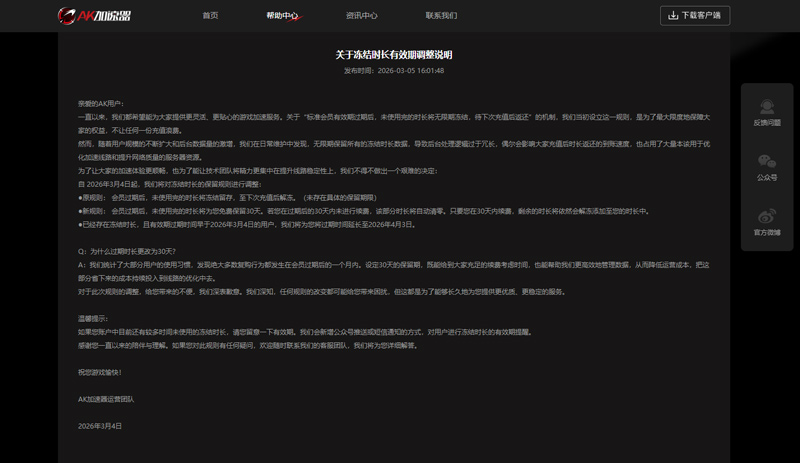The width and height of the screenshot is (800, 463).
Task: Click the publish time 2026-03-05 16:01:48
Action: pos(411,71)
